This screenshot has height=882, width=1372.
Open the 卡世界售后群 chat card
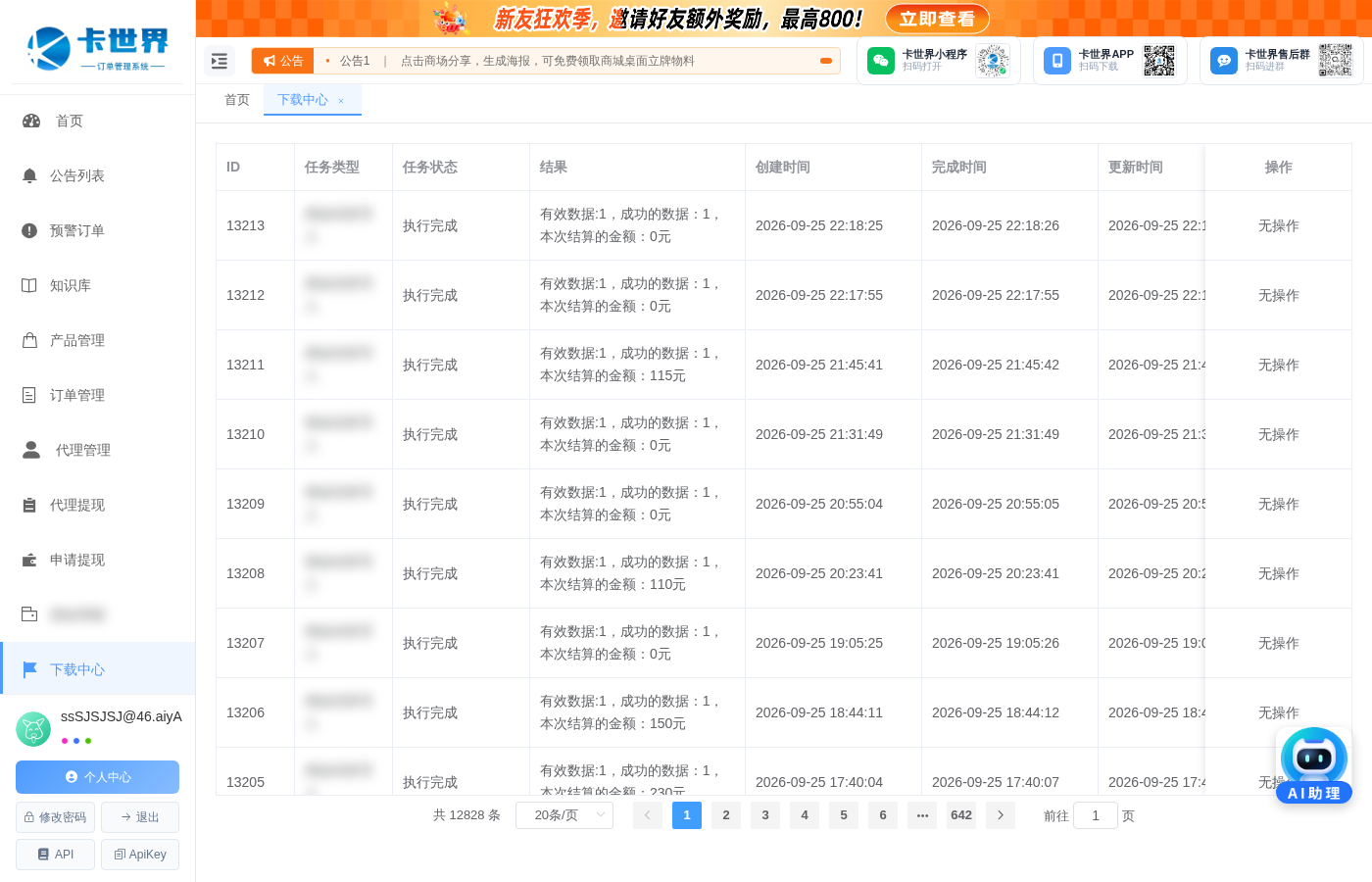click(1281, 61)
